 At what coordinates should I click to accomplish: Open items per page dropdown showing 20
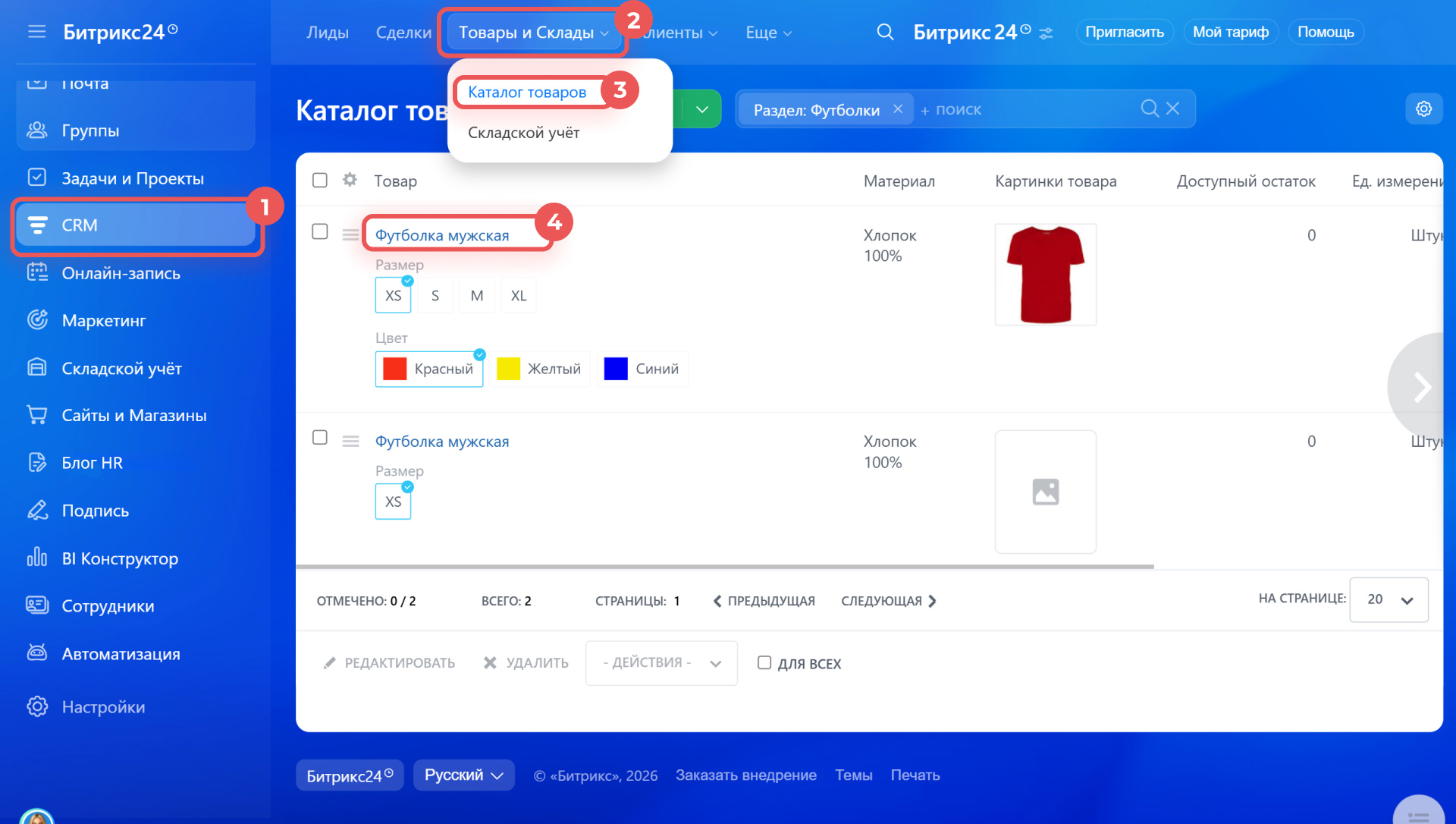[x=1389, y=599]
